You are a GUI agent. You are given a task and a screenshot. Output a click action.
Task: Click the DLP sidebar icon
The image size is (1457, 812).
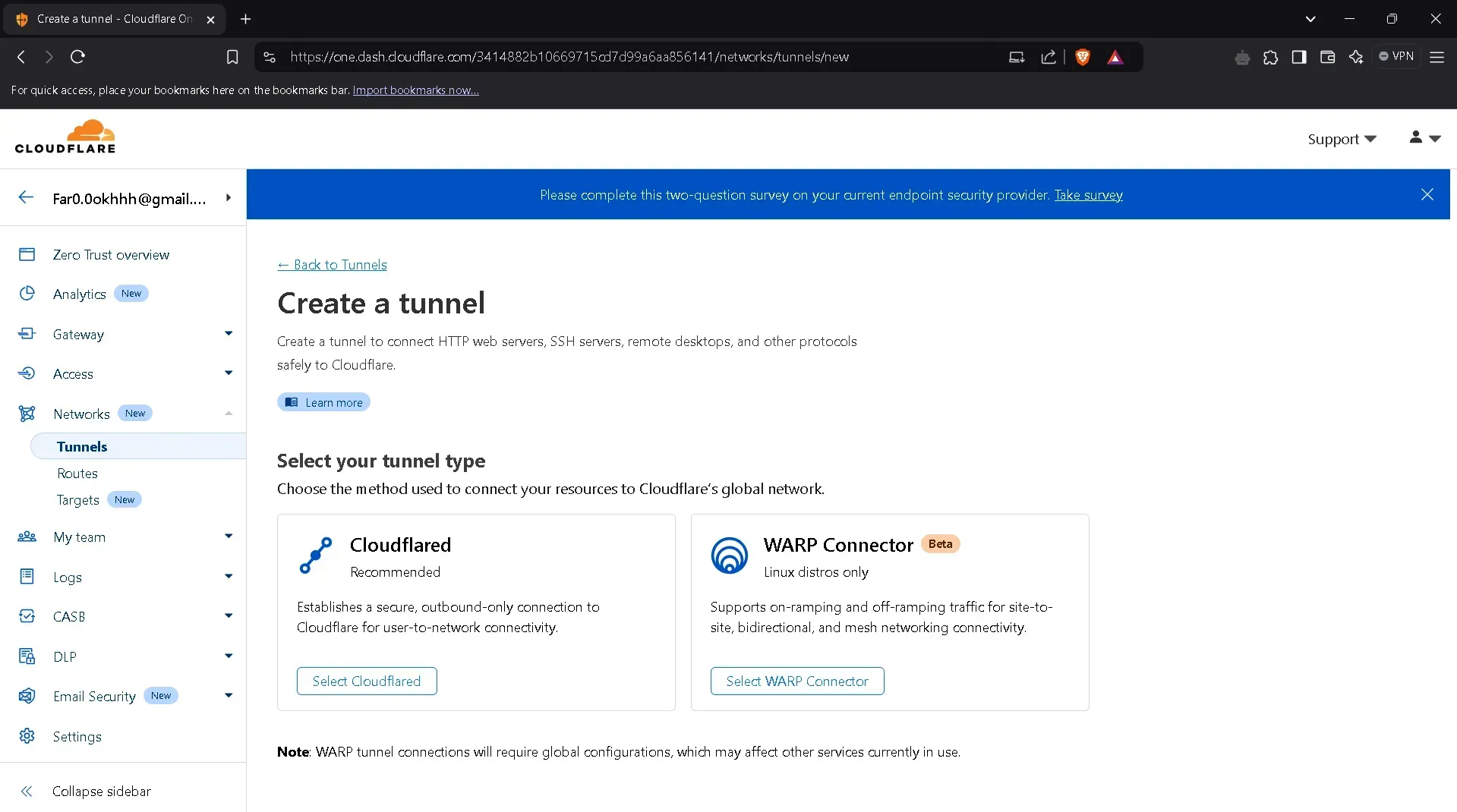[x=27, y=656]
